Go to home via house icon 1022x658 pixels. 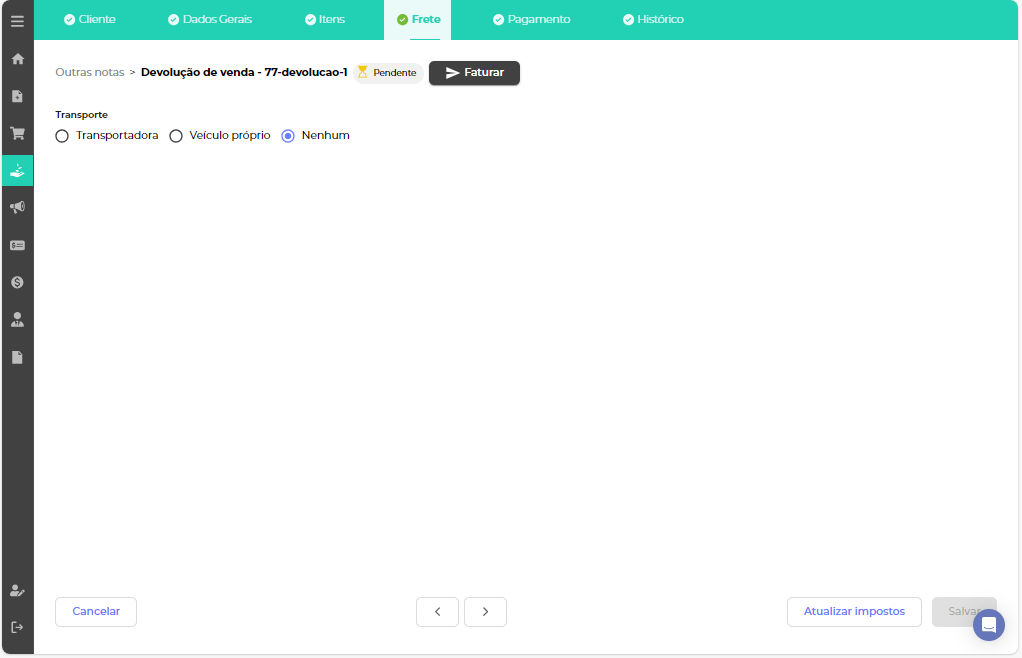[x=17, y=59]
